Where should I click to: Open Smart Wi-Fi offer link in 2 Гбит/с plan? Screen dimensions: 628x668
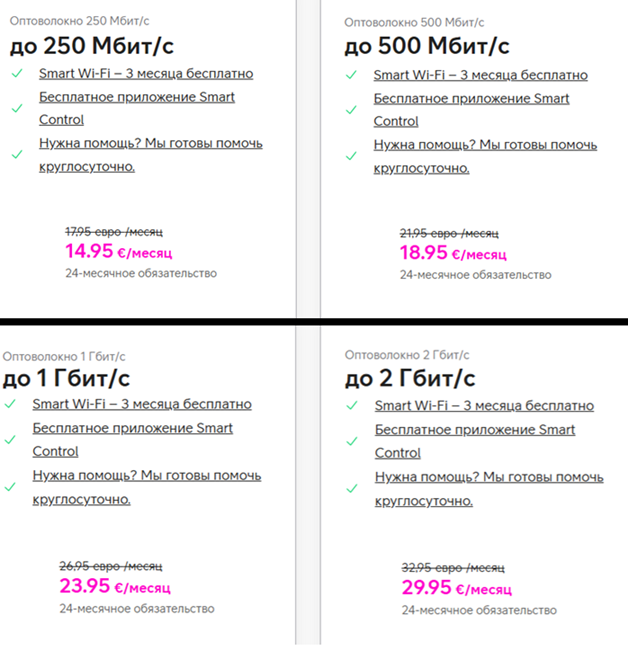(x=484, y=406)
